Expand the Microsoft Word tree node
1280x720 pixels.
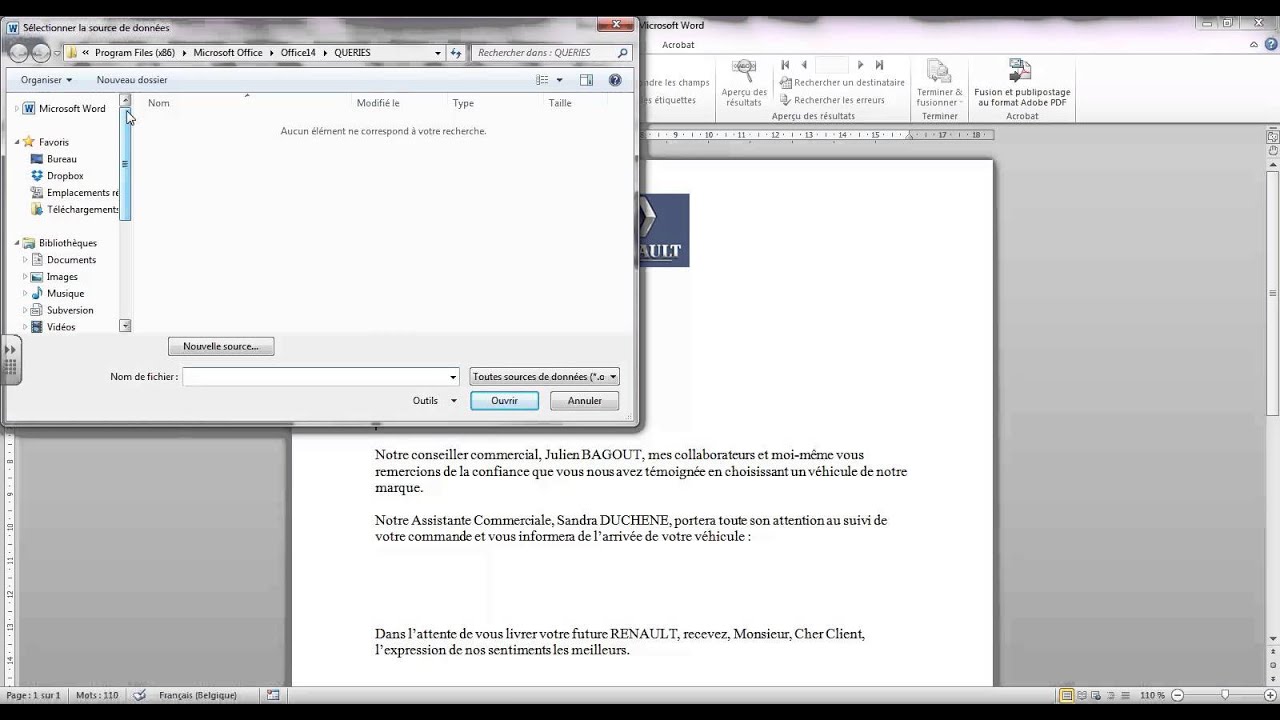click(16, 108)
